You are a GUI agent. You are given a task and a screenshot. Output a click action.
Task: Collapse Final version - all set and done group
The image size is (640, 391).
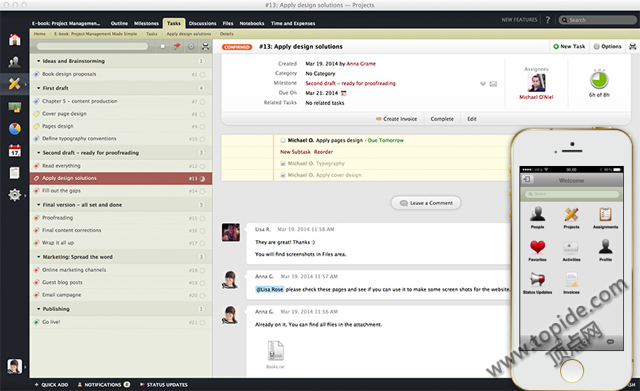point(38,205)
